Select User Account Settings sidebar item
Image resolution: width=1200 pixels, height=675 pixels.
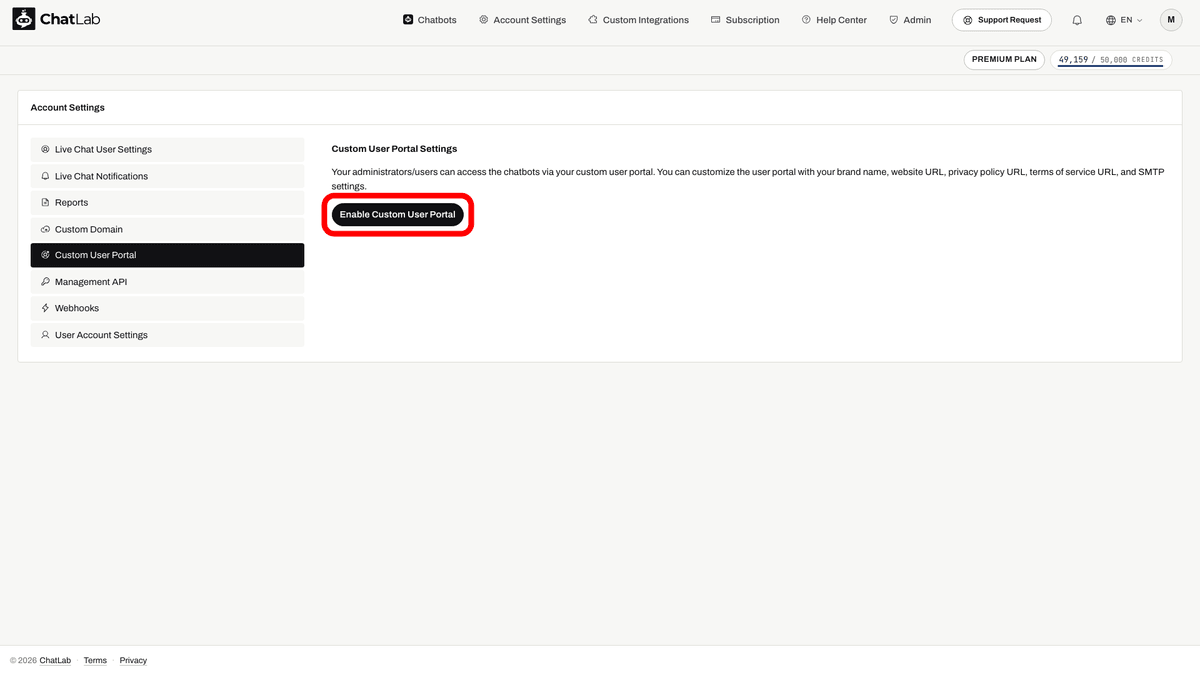(167, 335)
